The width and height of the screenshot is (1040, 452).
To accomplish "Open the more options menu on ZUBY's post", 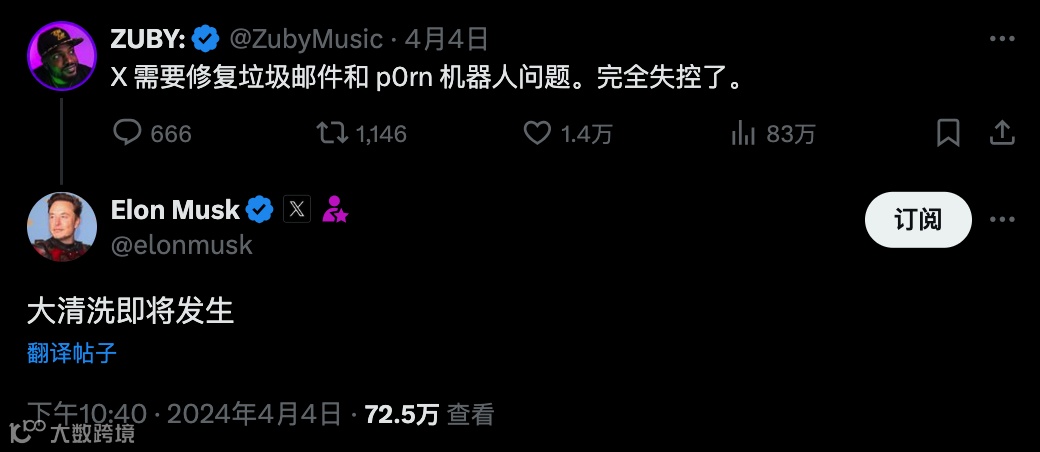I will click(x=1002, y=39).
